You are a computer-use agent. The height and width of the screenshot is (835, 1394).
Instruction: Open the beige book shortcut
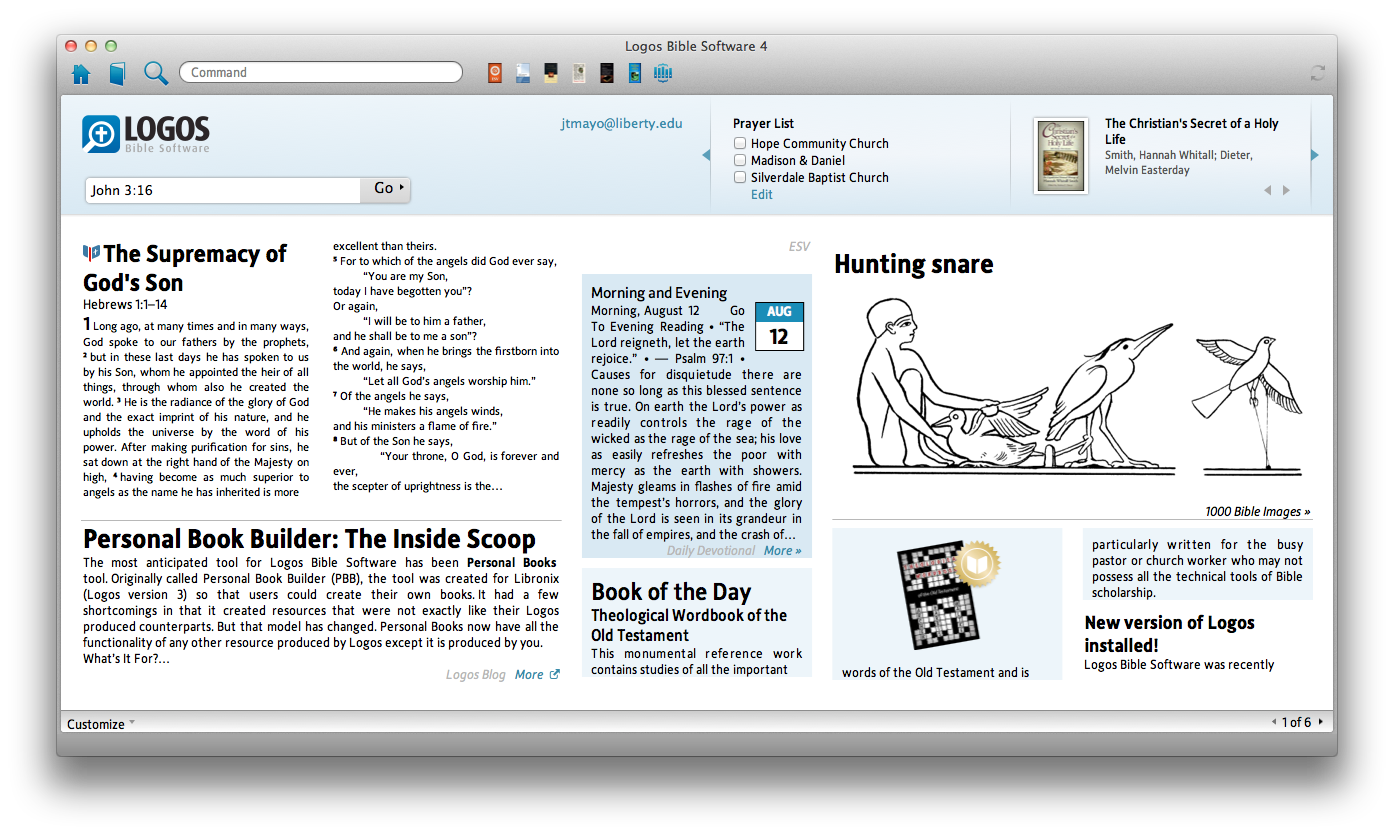578,72
